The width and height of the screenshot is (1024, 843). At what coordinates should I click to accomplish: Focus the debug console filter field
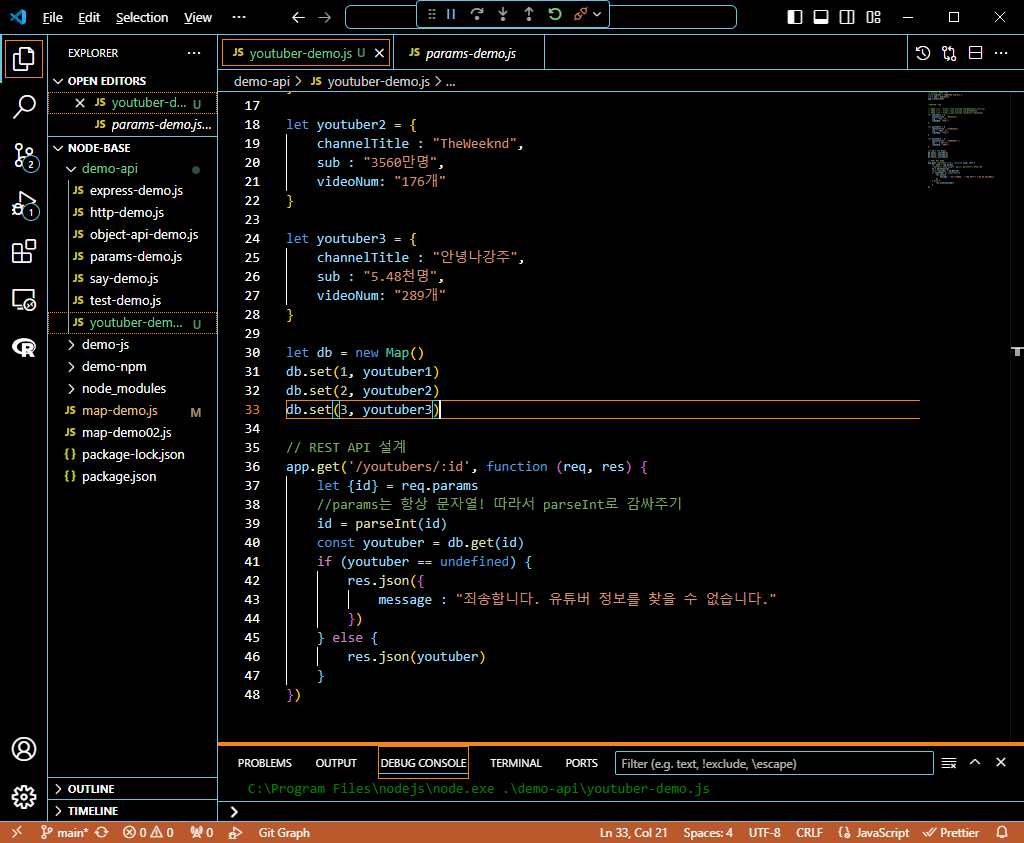pos(774,763)
